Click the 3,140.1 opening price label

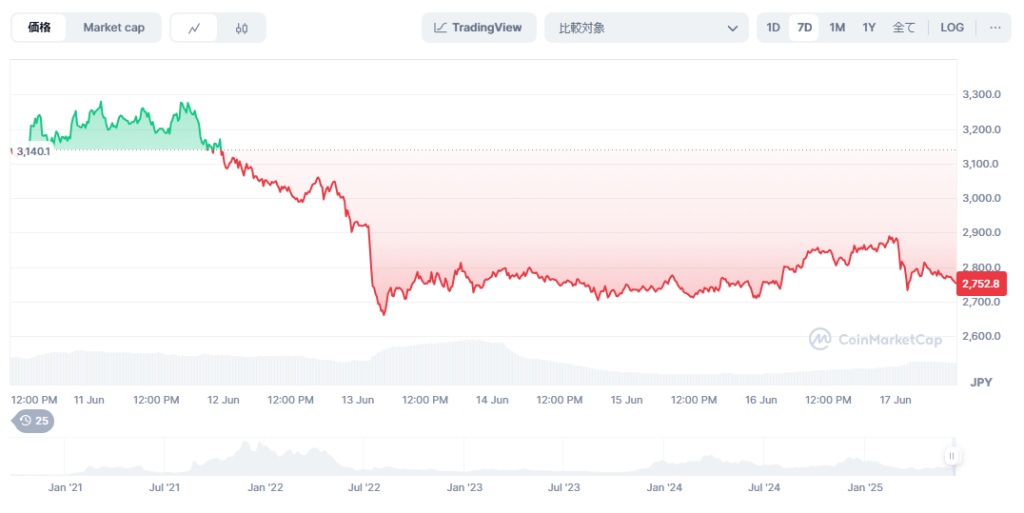pos(32,151)
